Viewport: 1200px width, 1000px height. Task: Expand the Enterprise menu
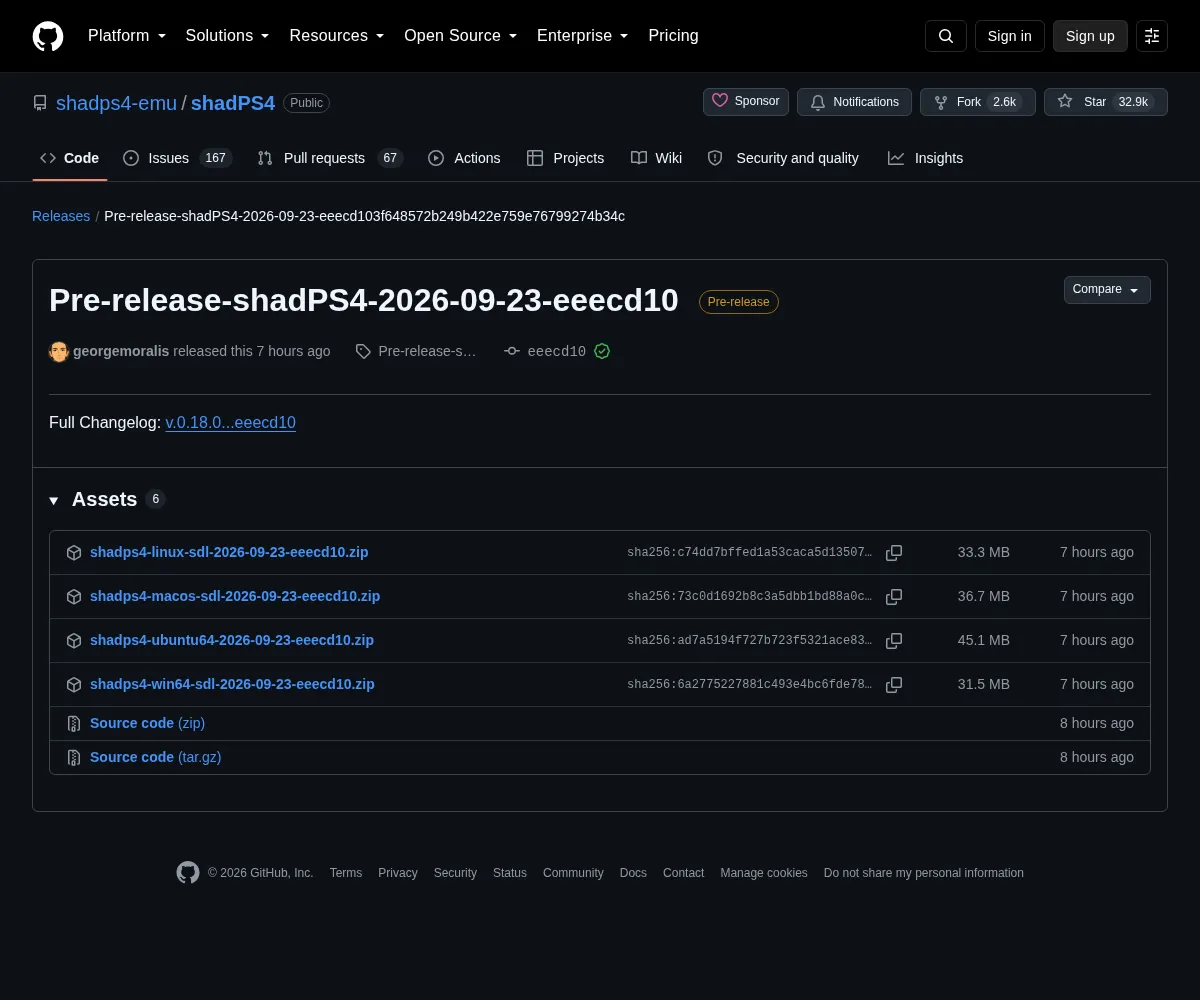(x=583, y=36)
